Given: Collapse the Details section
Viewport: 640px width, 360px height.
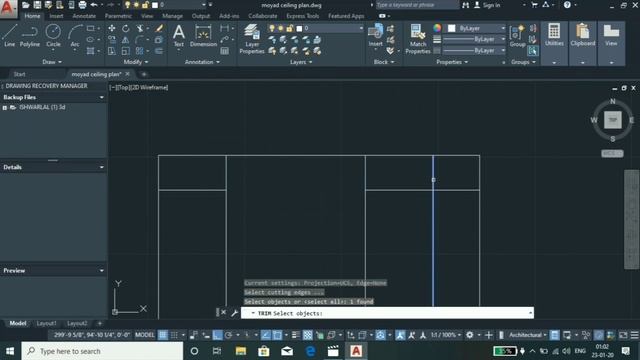Looking at the screenshot, I should pyautogui.click(x=102, y=167).
